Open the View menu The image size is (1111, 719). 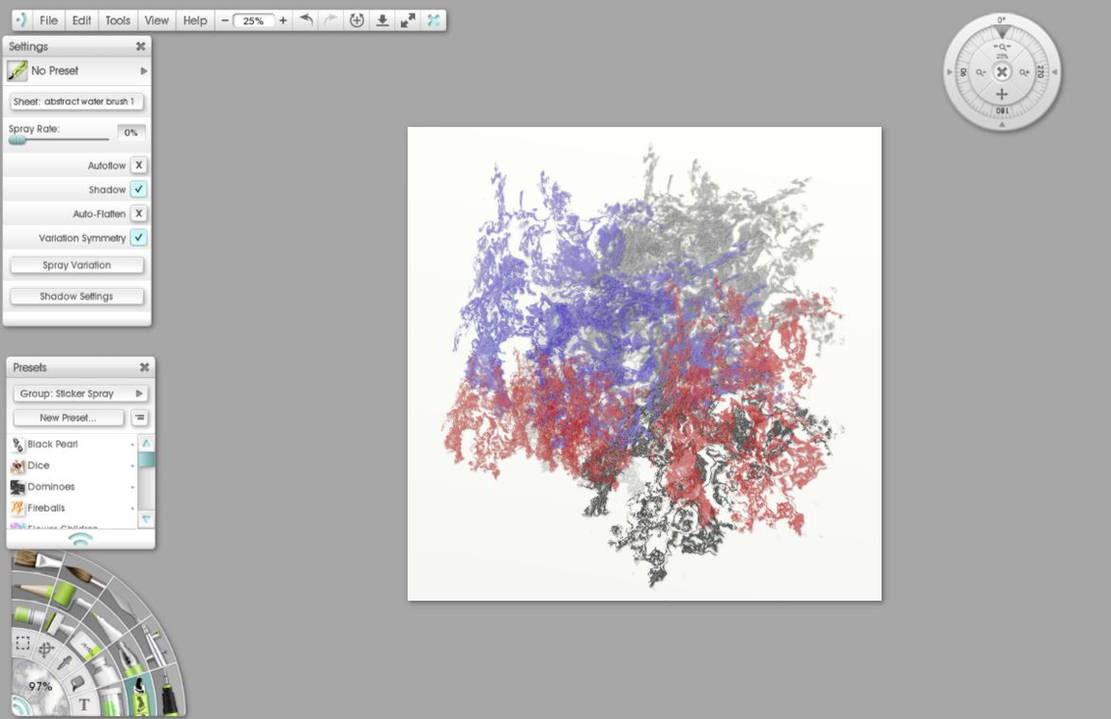point(156,19)
